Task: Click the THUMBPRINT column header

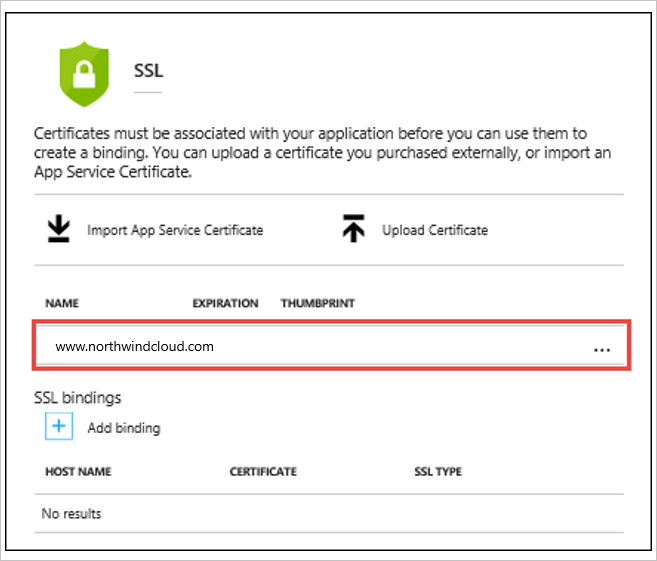Action: [318, 303]
